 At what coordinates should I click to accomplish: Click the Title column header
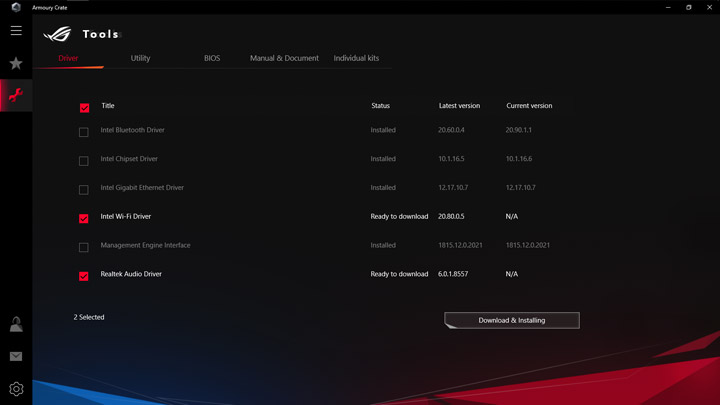108,106
